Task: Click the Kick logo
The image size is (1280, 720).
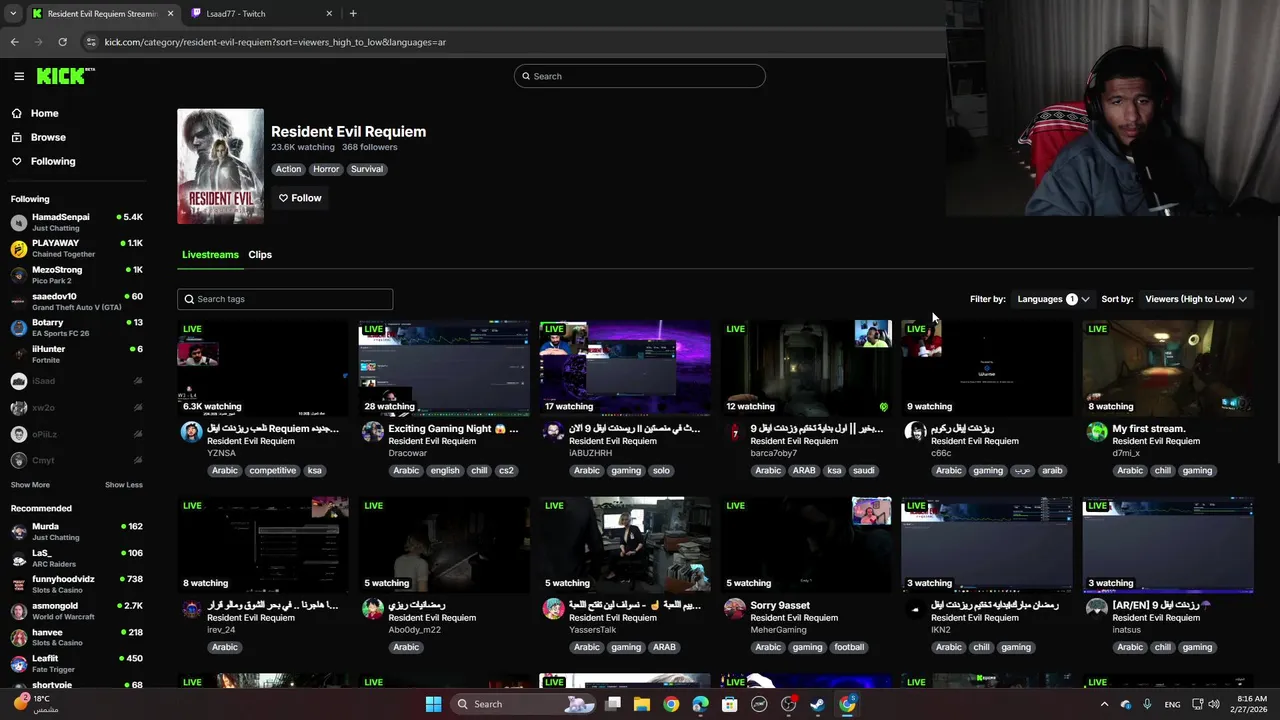Action: click(x=65, y=76)
